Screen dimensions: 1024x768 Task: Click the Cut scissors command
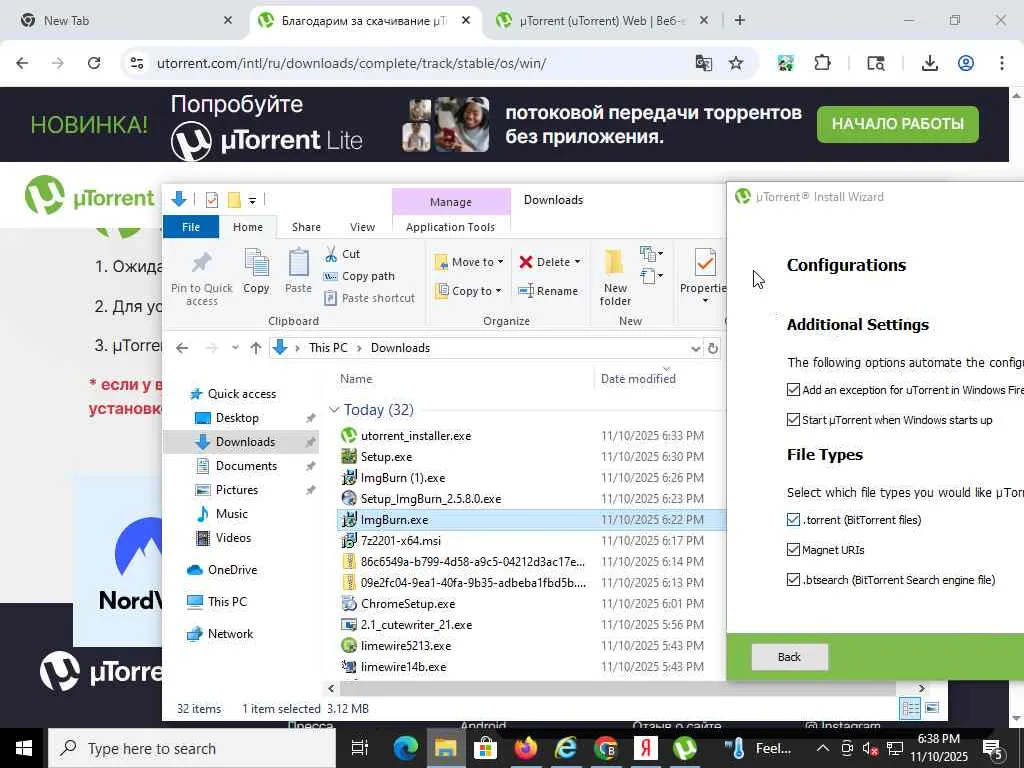tap(342, 254)
